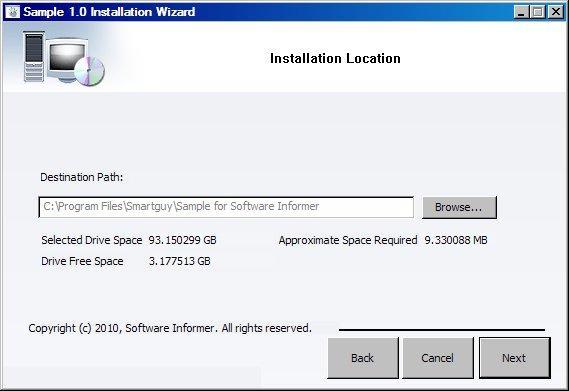The image size is (569, 391).
Task: Close the Installation Wizard window
Action: coord(556,12)
